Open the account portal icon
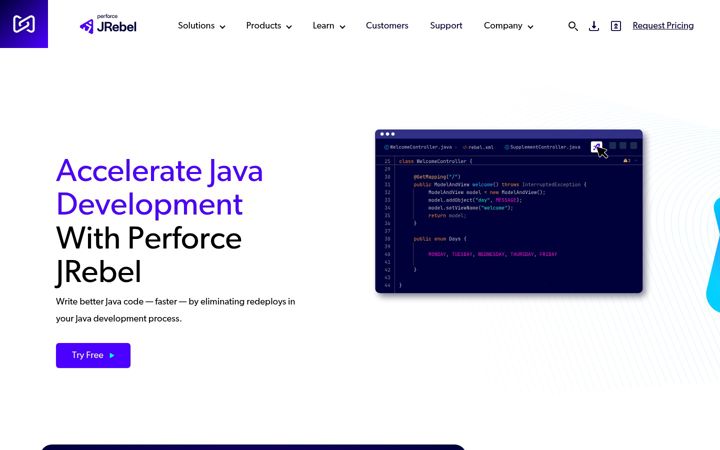The width and height of the screenshot is (720, 450). click(x=616, y=26)
